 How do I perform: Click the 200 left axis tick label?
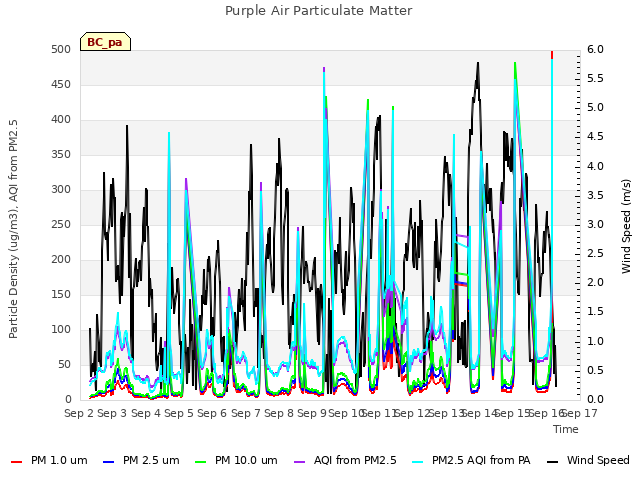61,260
